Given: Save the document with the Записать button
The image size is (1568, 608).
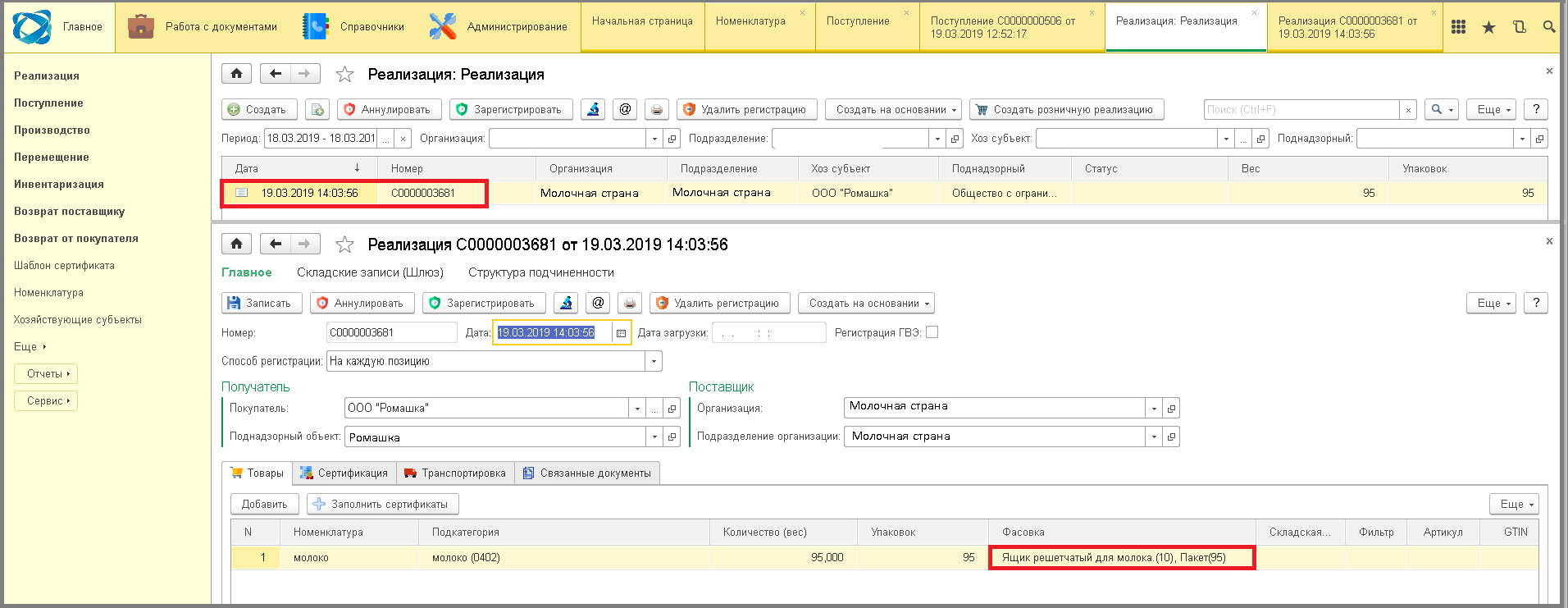Looking at the screenshot, I should (x=262, y=303).
